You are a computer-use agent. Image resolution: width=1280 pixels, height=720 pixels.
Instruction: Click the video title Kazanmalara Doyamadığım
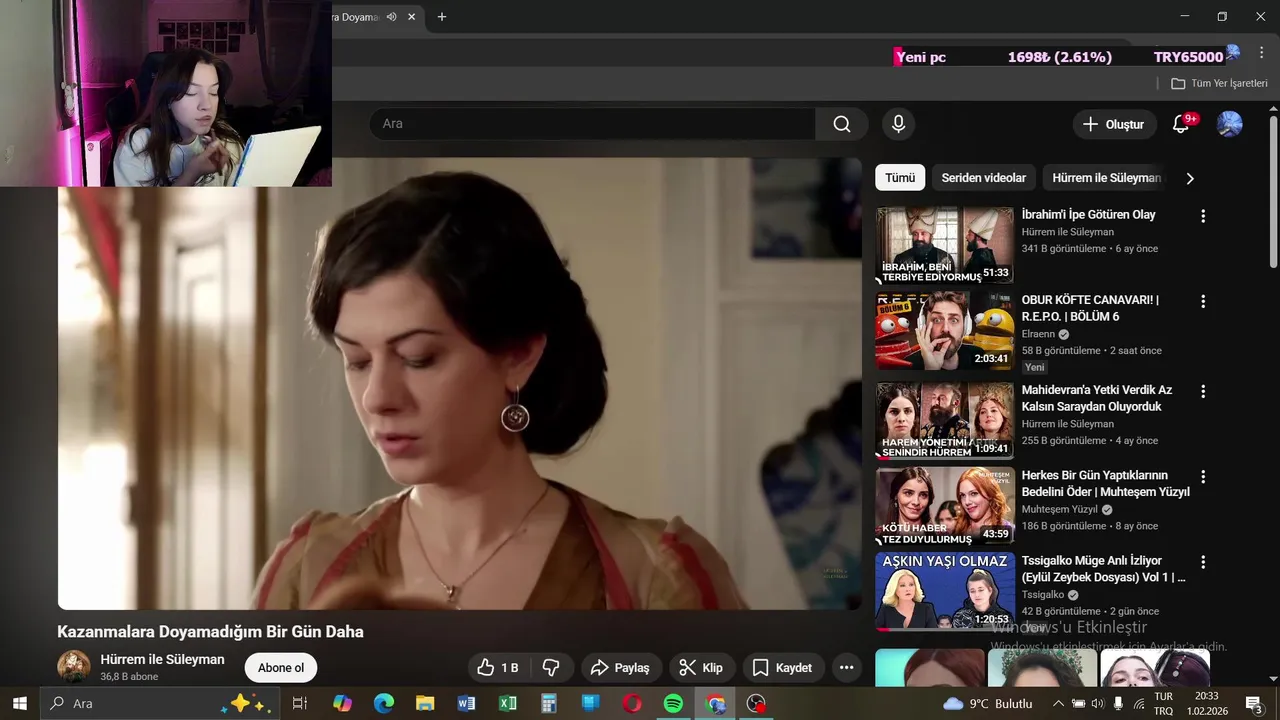point(210,632)
